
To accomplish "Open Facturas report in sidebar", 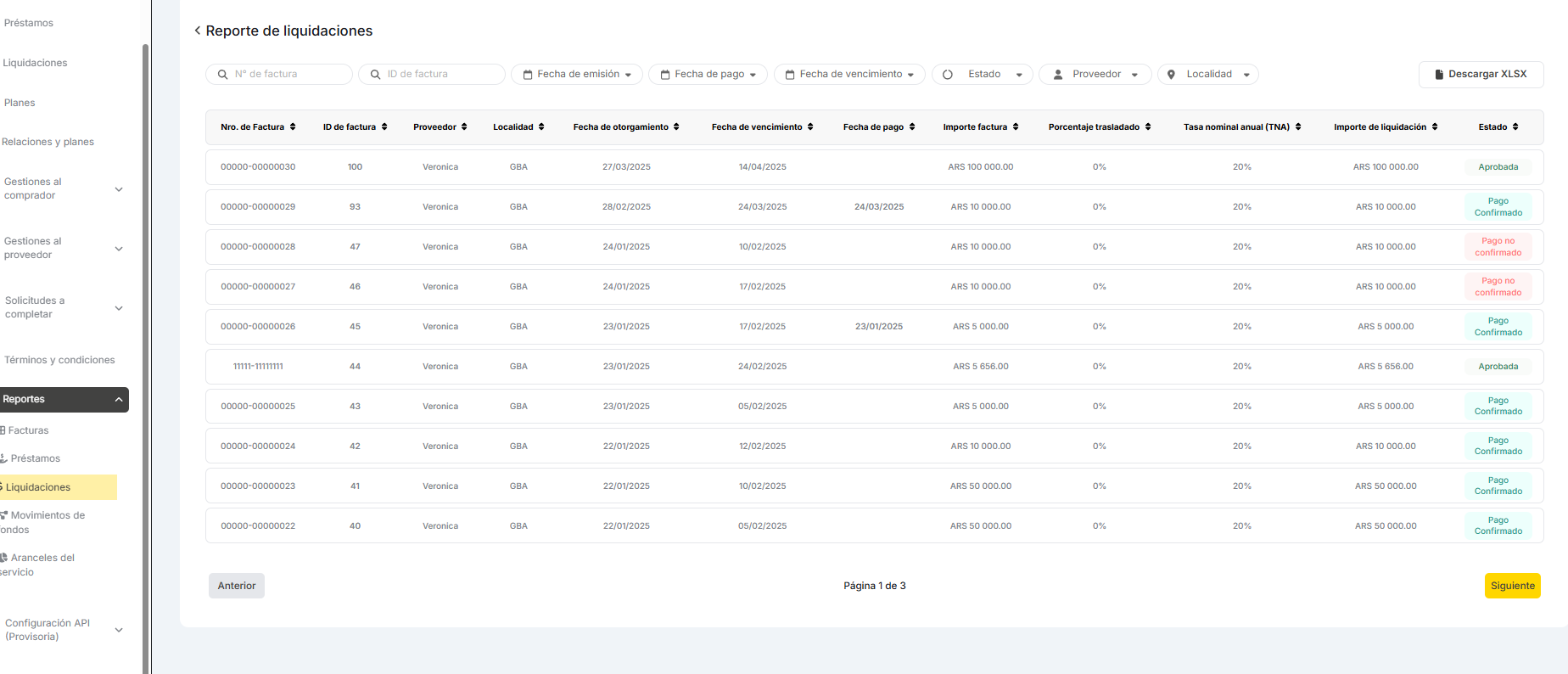I will point(29,431).
